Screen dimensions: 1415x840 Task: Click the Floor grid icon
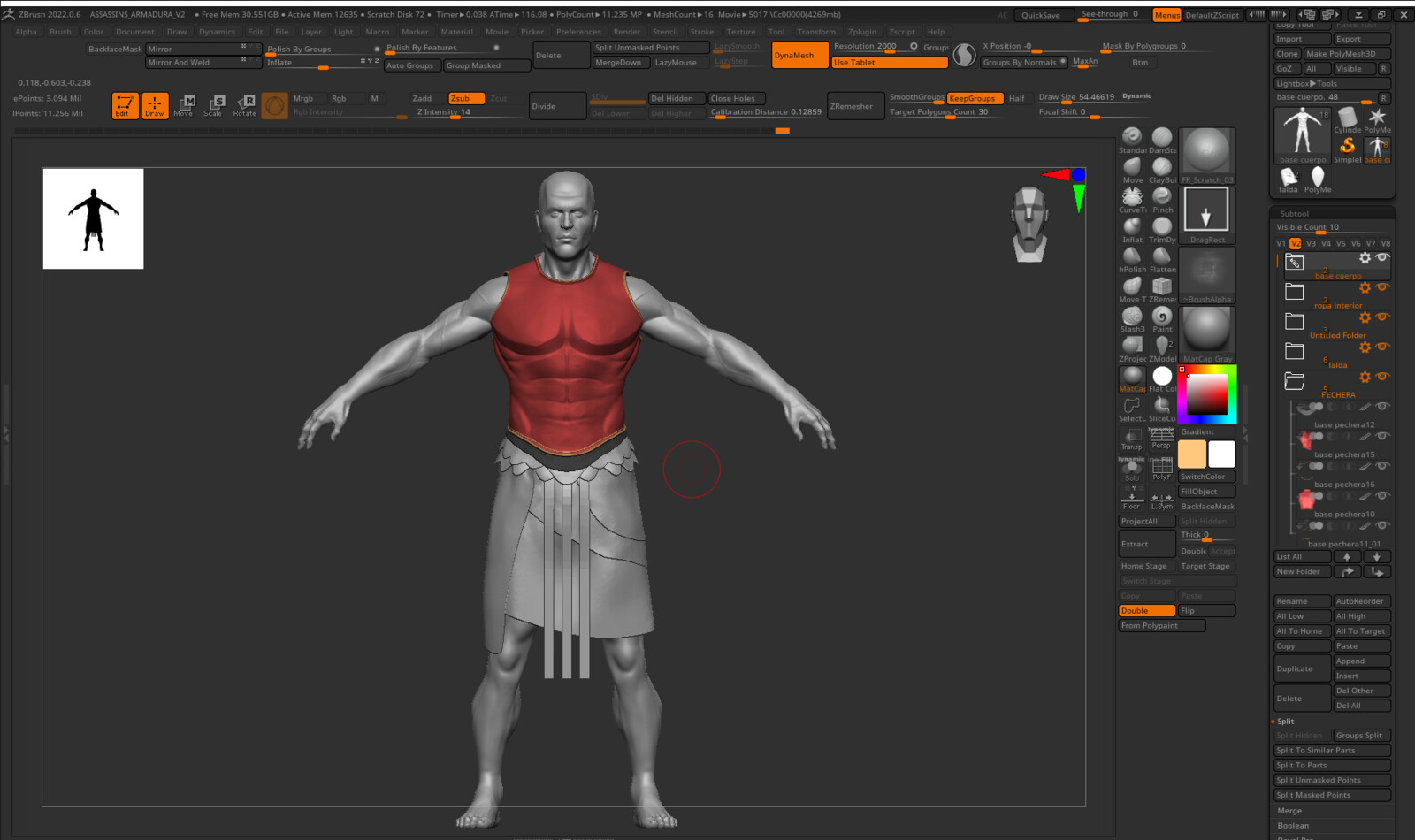tap(1132, 497)
